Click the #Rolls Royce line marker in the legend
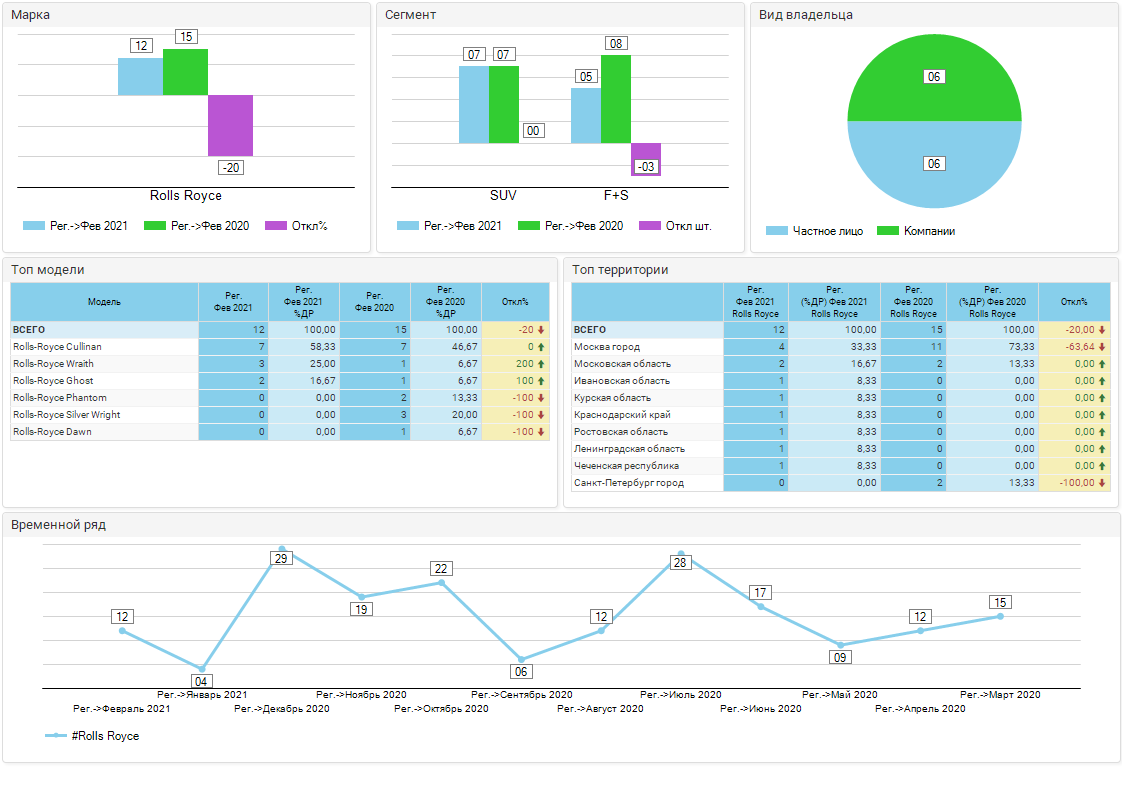Image resolution: width=1122 pixels, height=793 pixels. pyautogui.click(x=56, y=736)
